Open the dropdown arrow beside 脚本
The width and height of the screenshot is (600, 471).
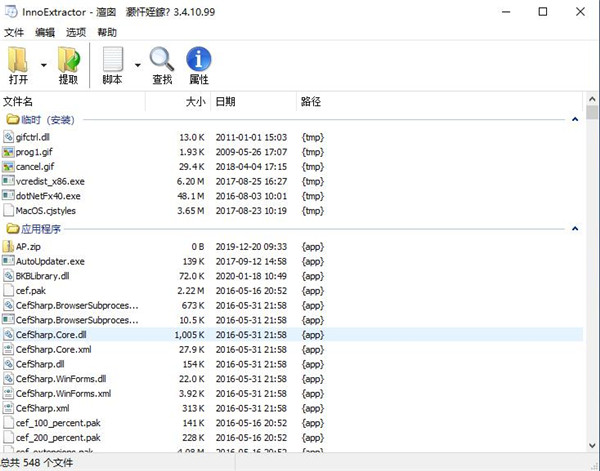pyautogui.click(x=137, y=66)
